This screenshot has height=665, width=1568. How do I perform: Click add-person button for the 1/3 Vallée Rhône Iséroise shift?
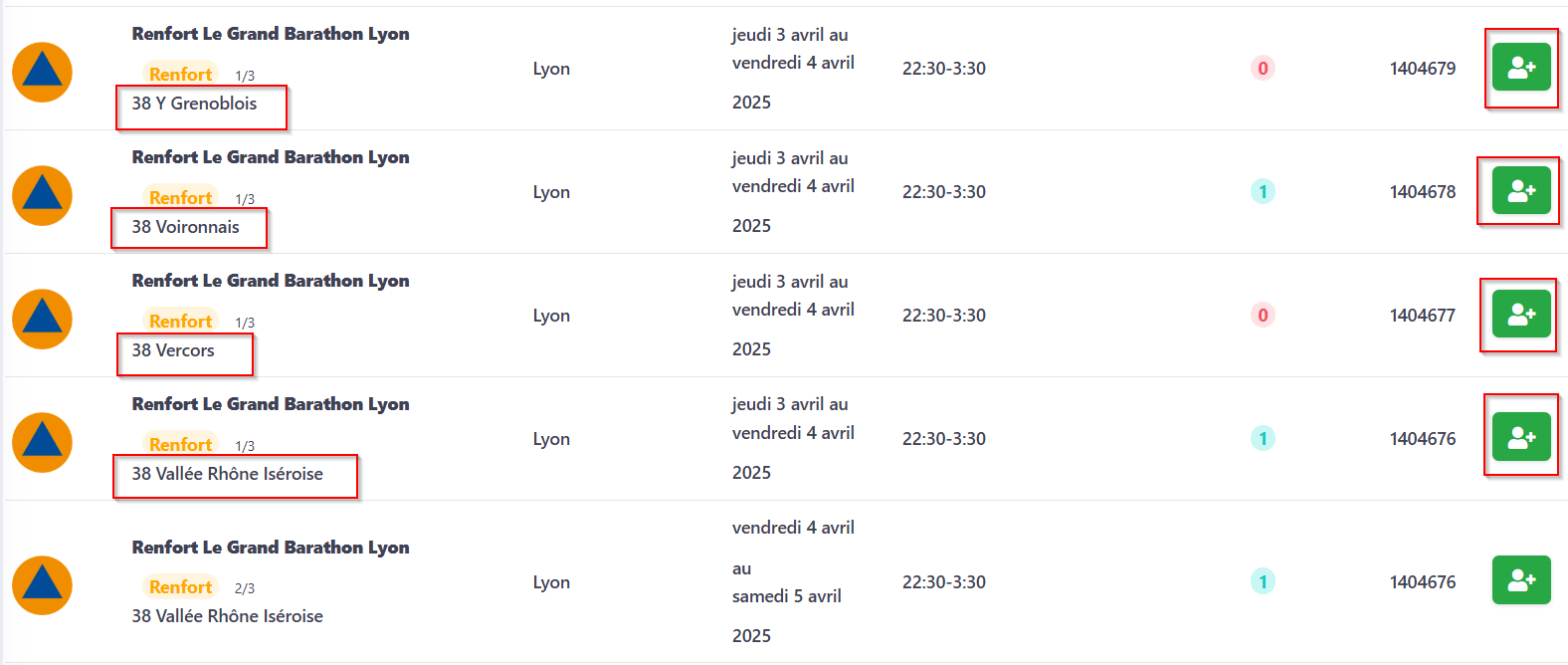pos(1521,437)
